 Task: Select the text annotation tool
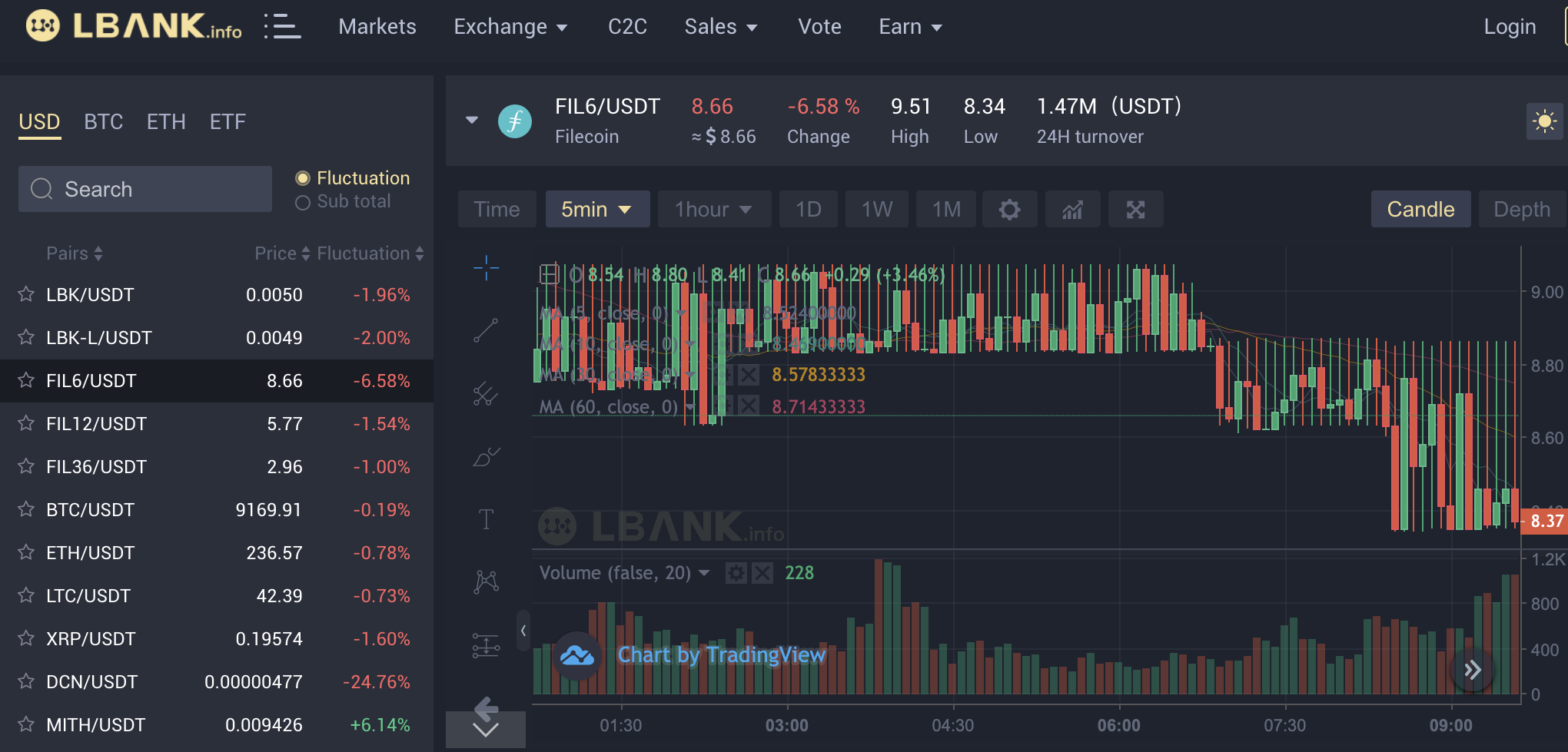pyautogui.click(x=486, y=519)
